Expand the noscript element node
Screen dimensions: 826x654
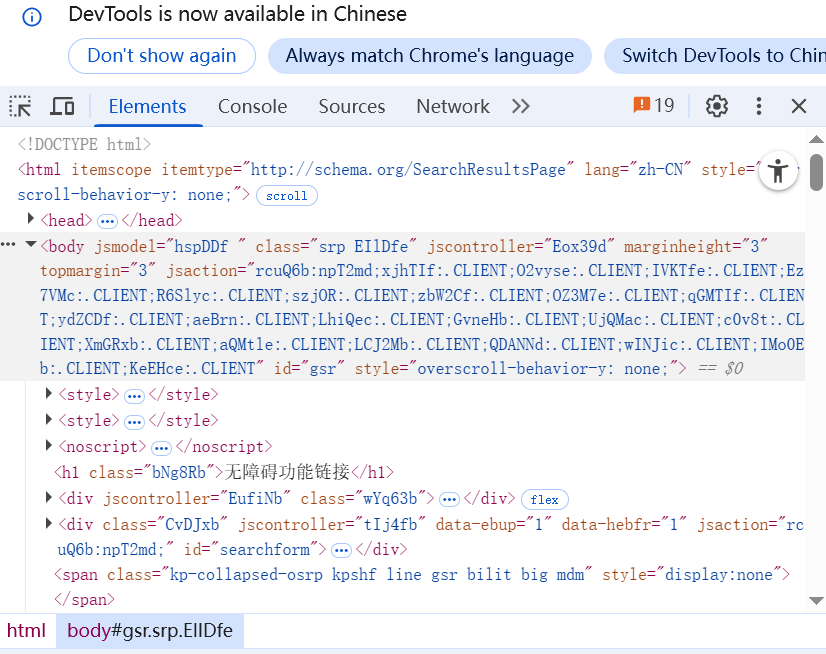click(49, 446)
